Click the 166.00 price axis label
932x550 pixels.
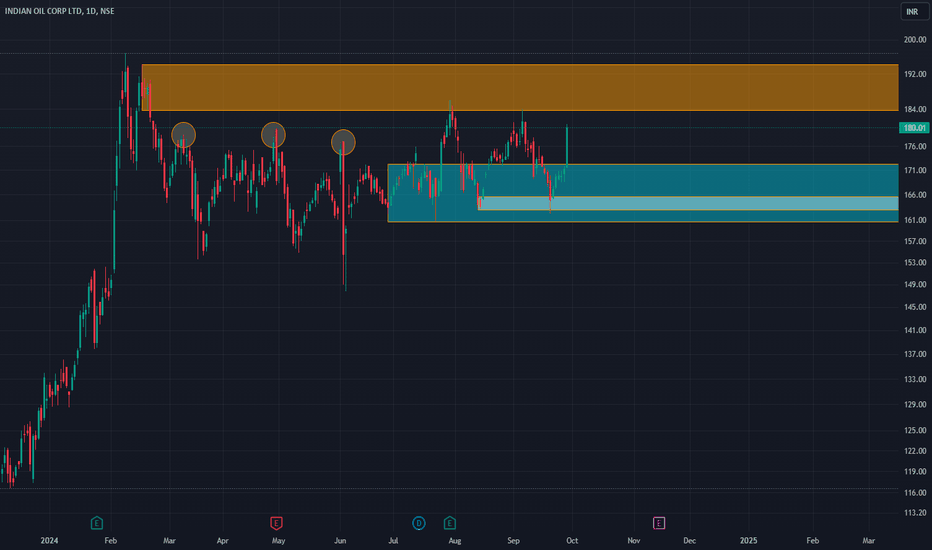click(915, 195)
